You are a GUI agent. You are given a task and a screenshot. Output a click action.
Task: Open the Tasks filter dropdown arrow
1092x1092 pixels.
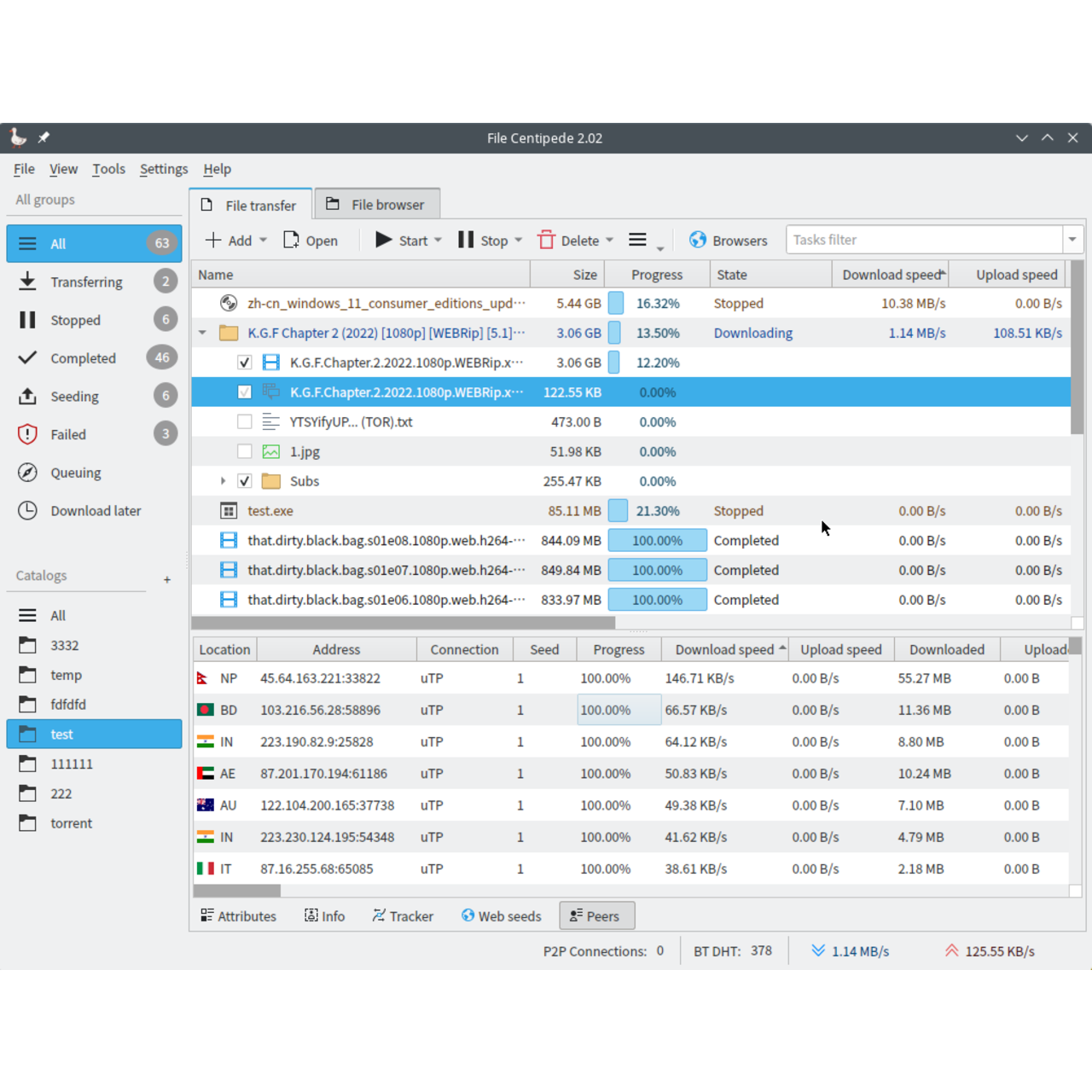pos(1072,240)
